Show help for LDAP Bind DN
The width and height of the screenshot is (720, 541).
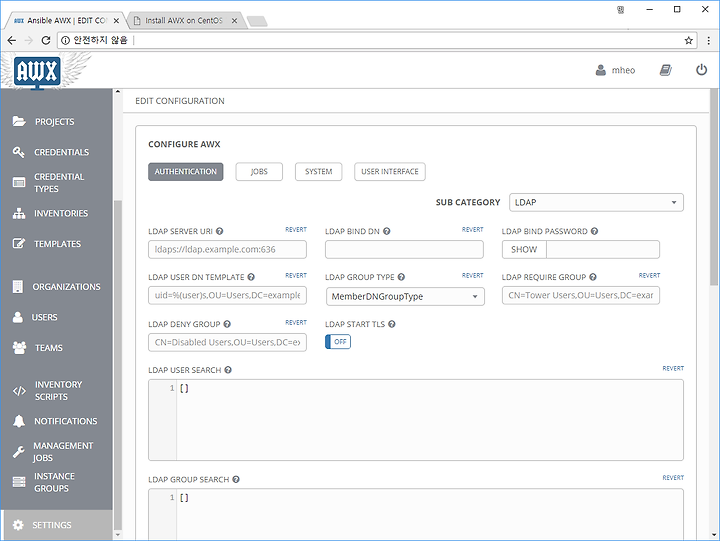387,231
